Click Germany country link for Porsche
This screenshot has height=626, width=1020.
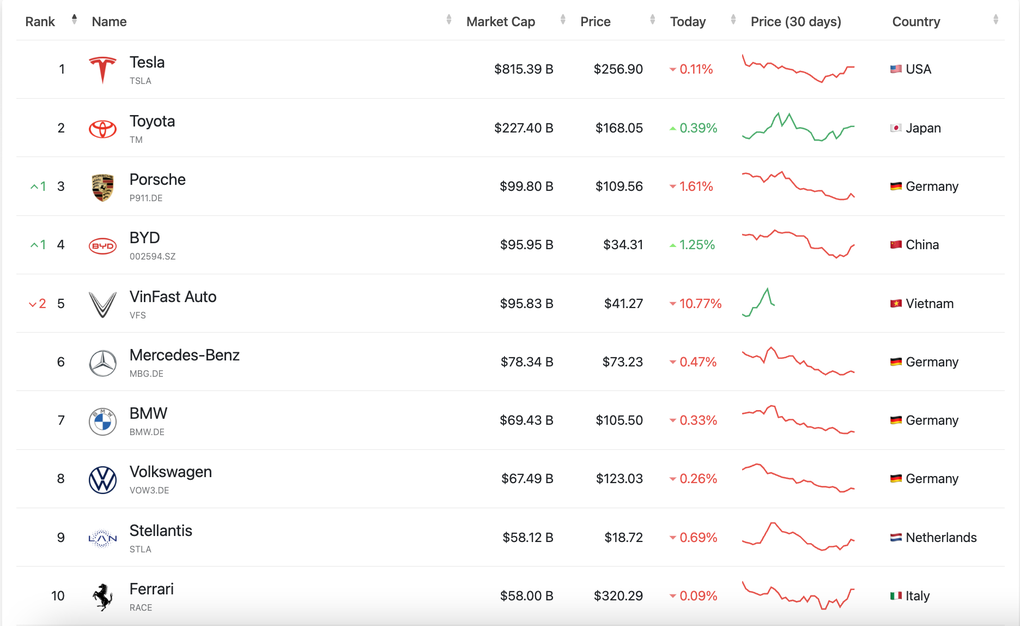pos(931,187)
